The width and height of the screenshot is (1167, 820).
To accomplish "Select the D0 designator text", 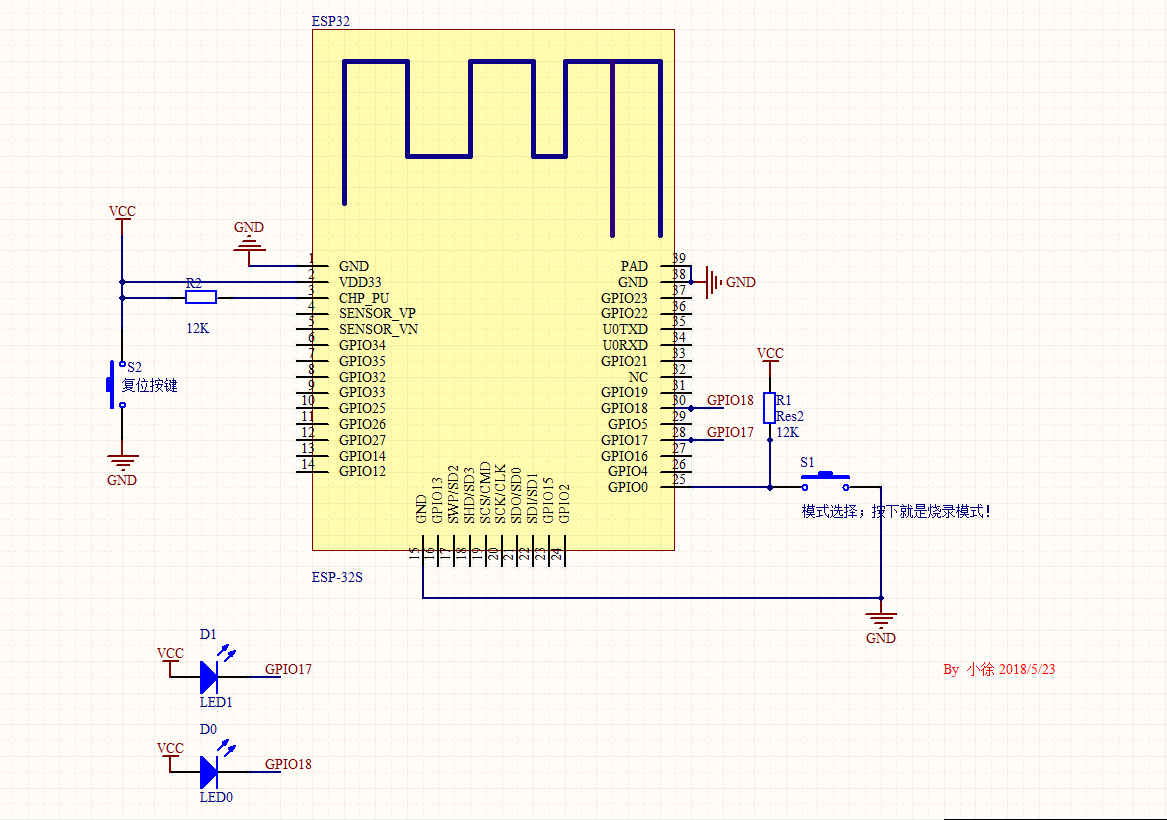I will pyautogui.click(x=208, y=730).
